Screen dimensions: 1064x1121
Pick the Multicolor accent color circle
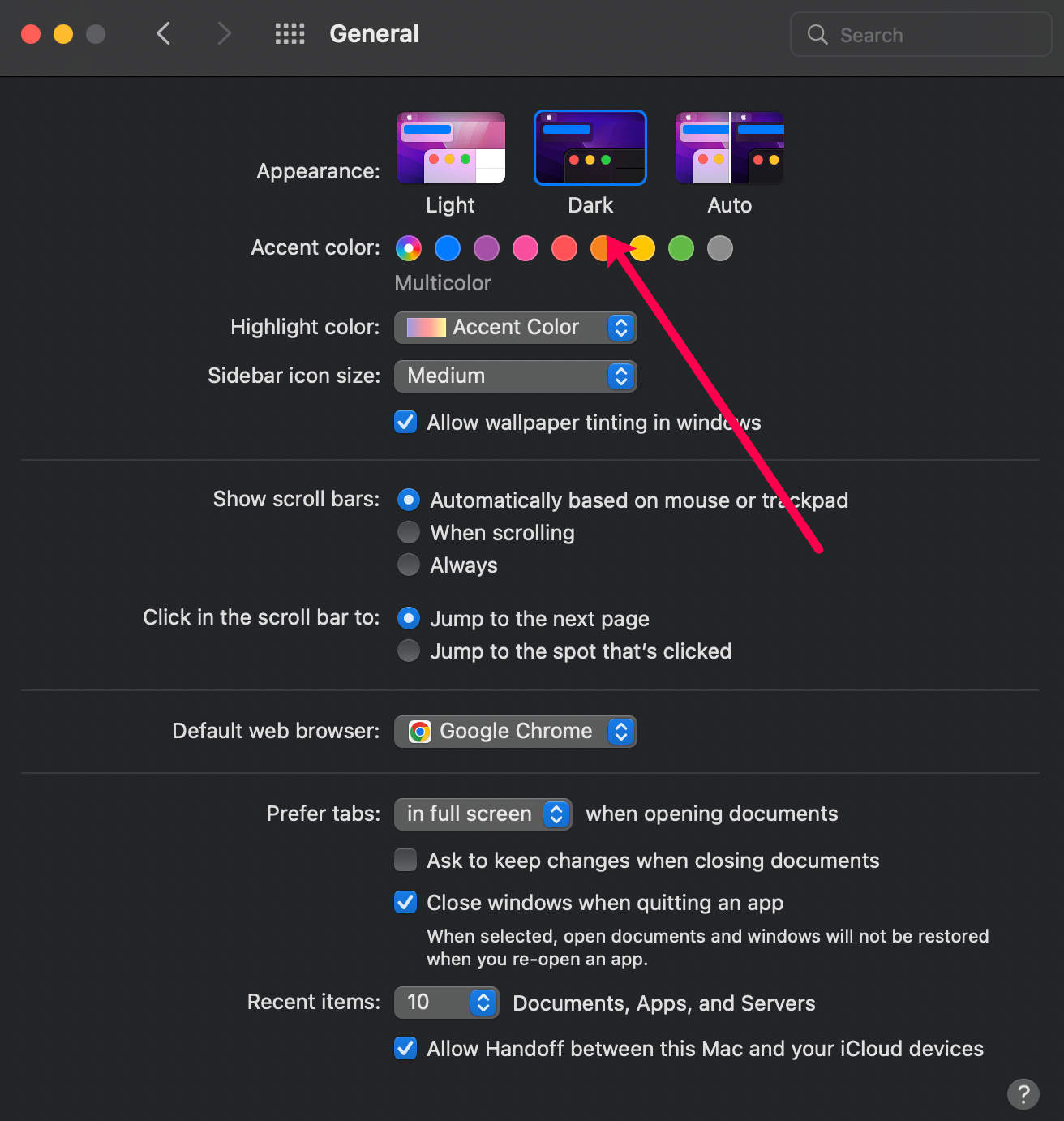pos(409,248)
